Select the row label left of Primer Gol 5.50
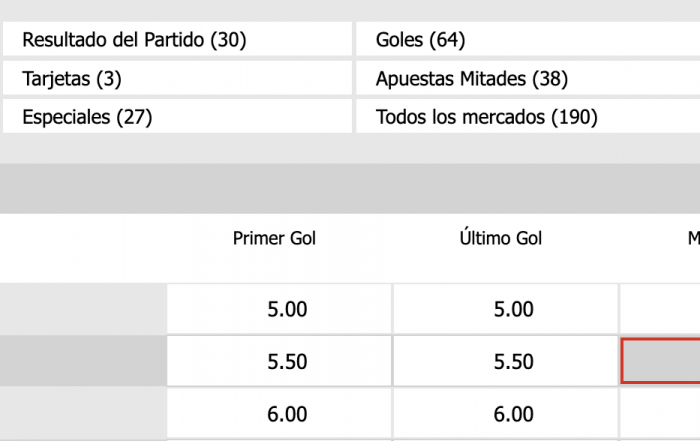Screen dimensions: 700x441 82,361
